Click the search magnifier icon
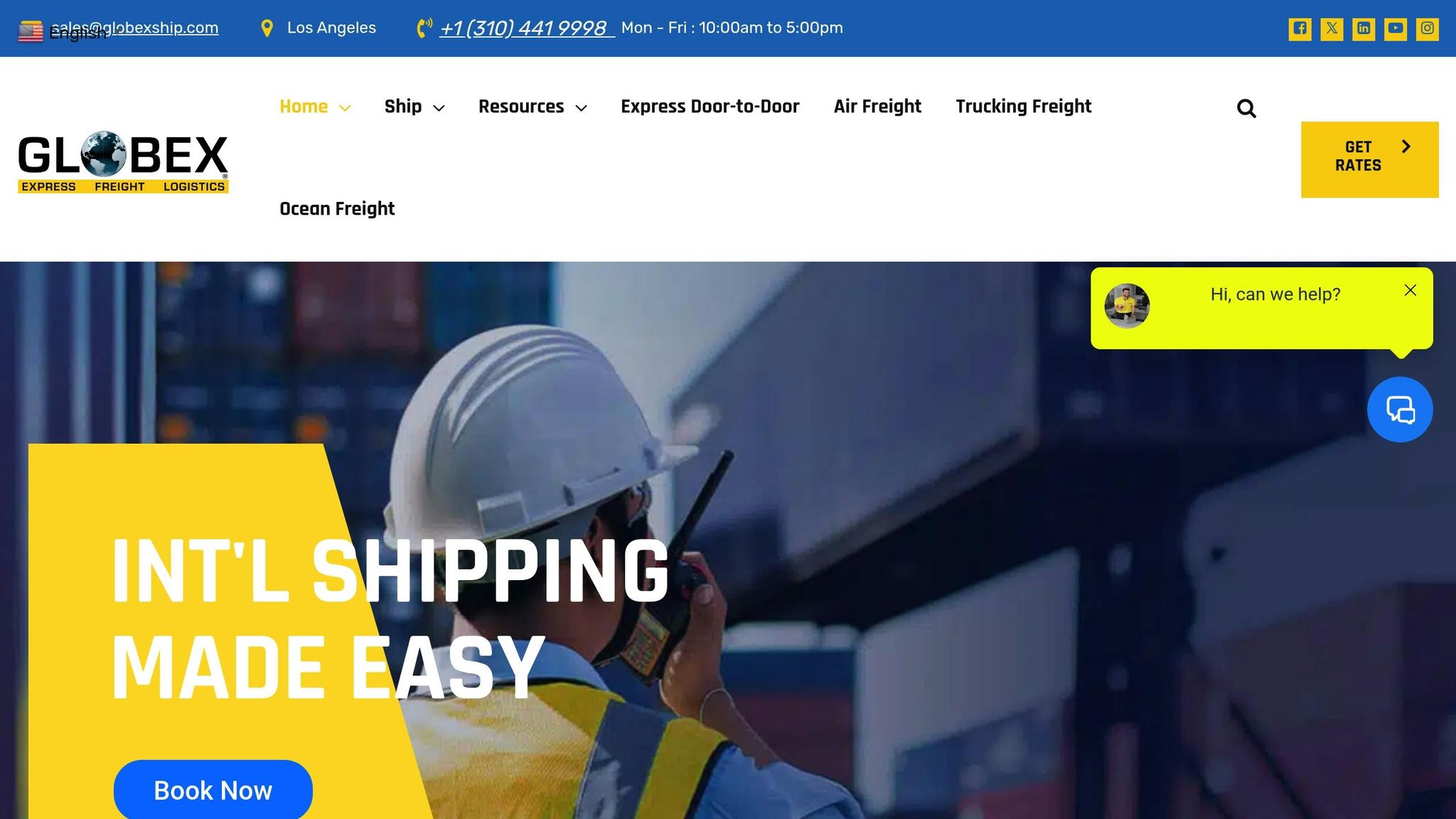Viewport: 1456px width, 819px height. tap(1246, 108)
